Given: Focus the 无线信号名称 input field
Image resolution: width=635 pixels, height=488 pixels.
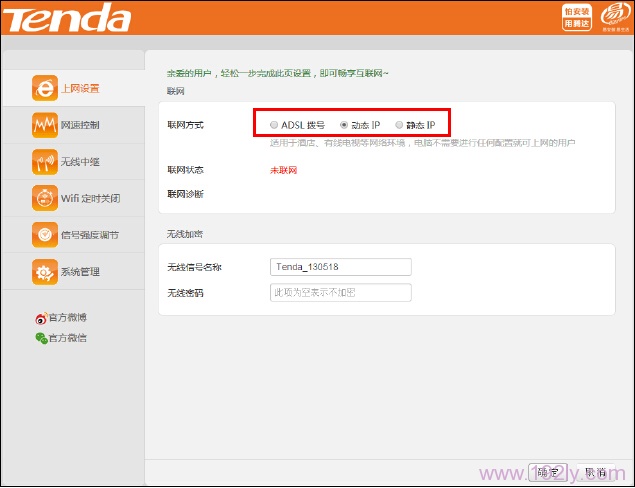Looking at the screenshot, I should coord(341,267).
